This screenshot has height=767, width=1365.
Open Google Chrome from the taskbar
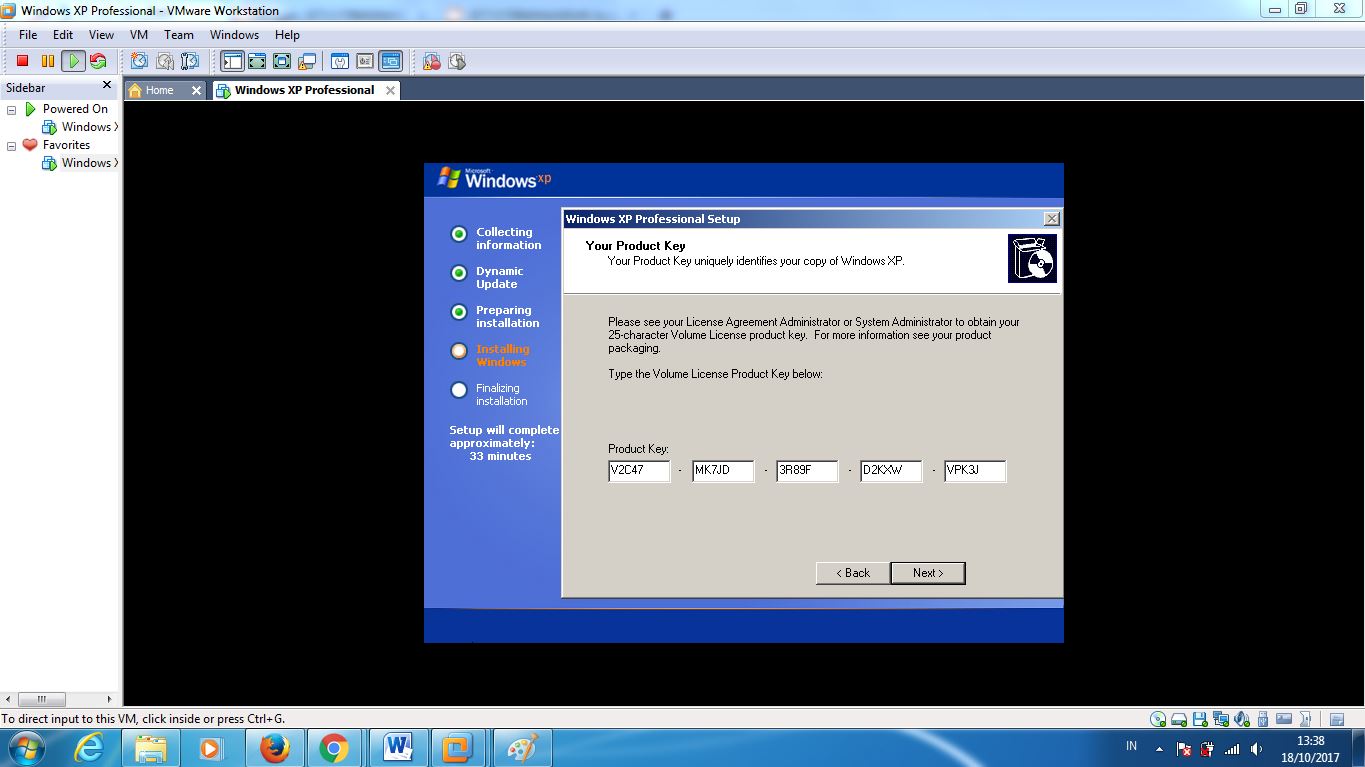(334, 748)
